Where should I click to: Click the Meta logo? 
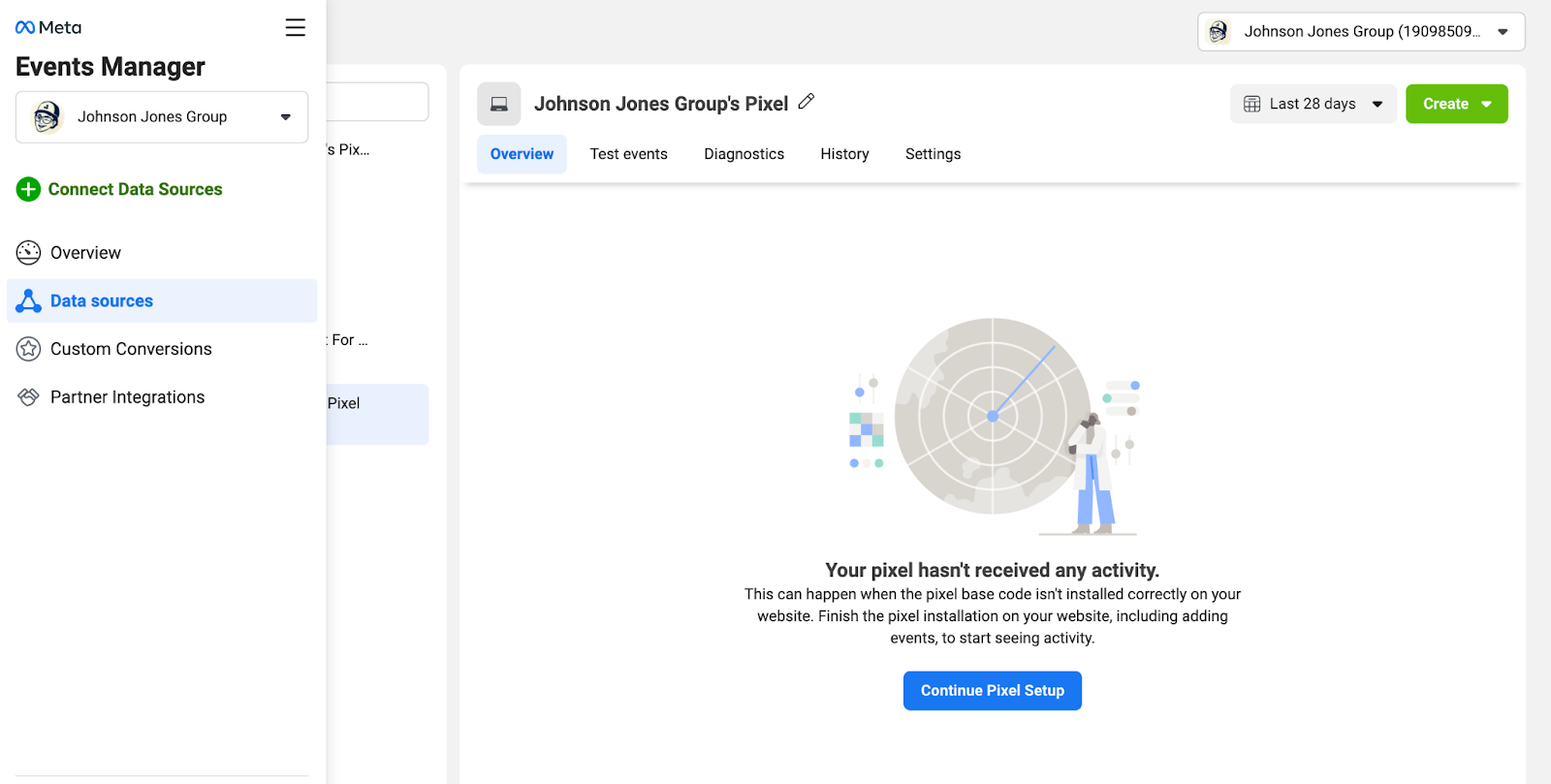48,27
